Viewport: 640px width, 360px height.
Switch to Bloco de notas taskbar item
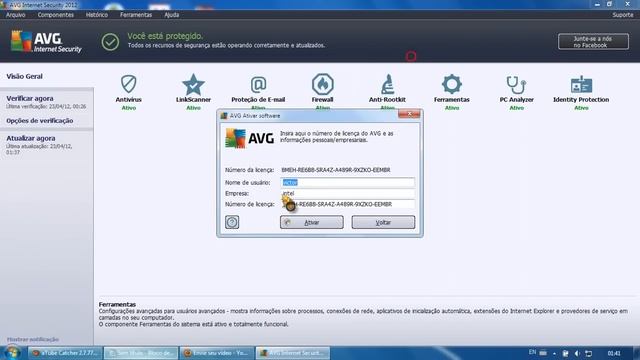pos(141,353)
